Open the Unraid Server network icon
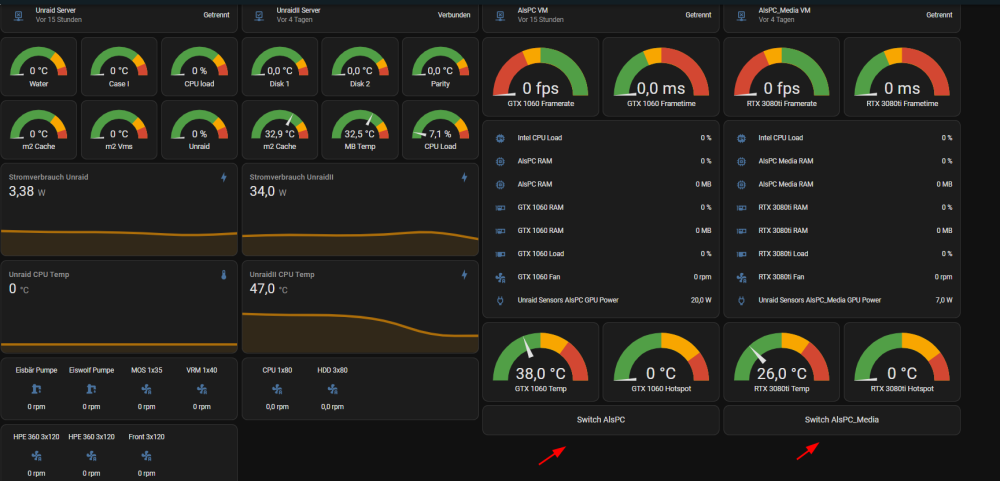The height and width of the screenshot is (481, 1000). click(18, 15)
